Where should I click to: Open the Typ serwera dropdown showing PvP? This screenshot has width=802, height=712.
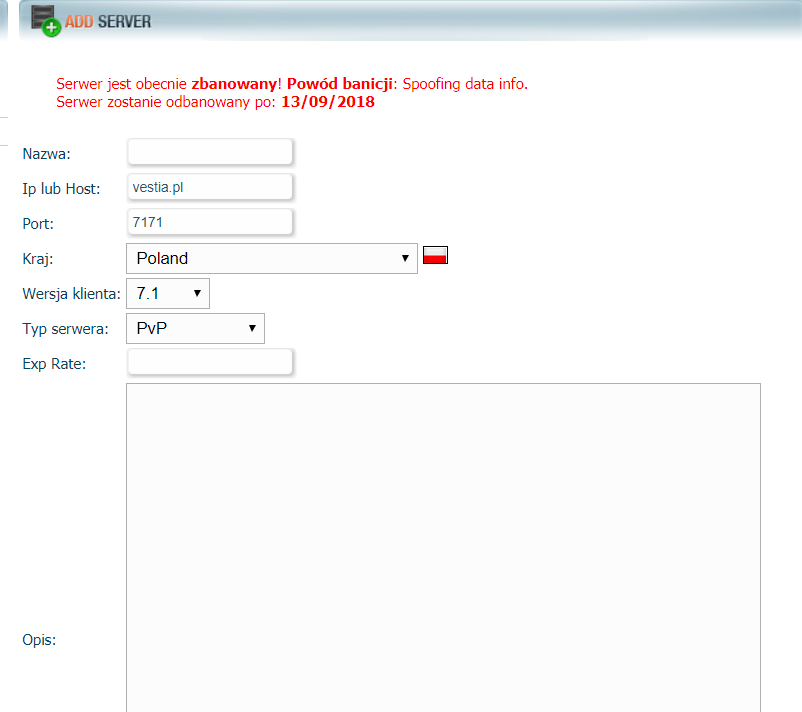[x=195, y=328]
